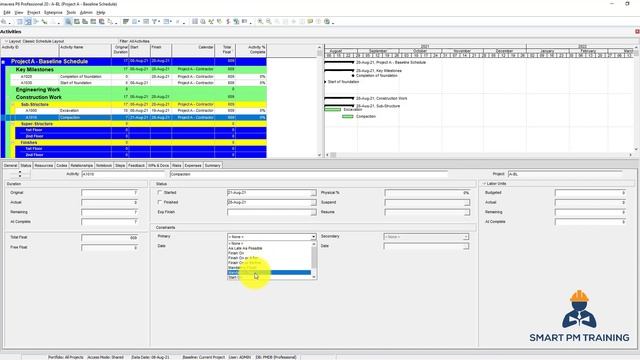The image size is (640, 360).
Task: Switch to the Resources tab
Action: pyautogui.click(x=44, y=165)
